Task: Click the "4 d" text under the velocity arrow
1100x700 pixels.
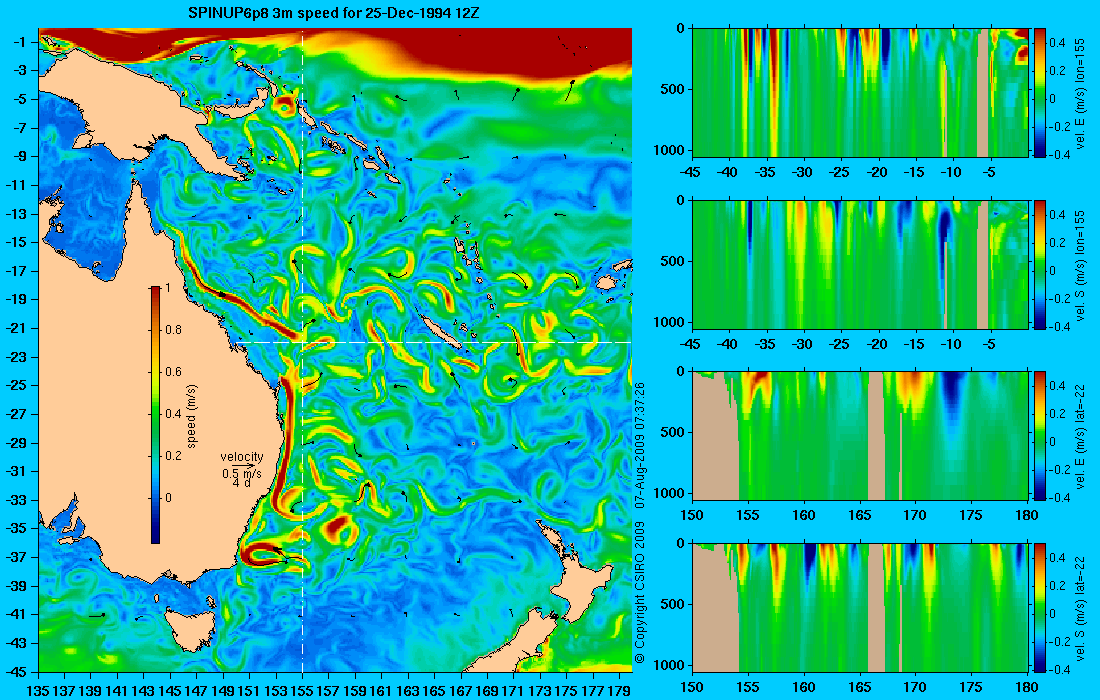Action: (241, 483)
